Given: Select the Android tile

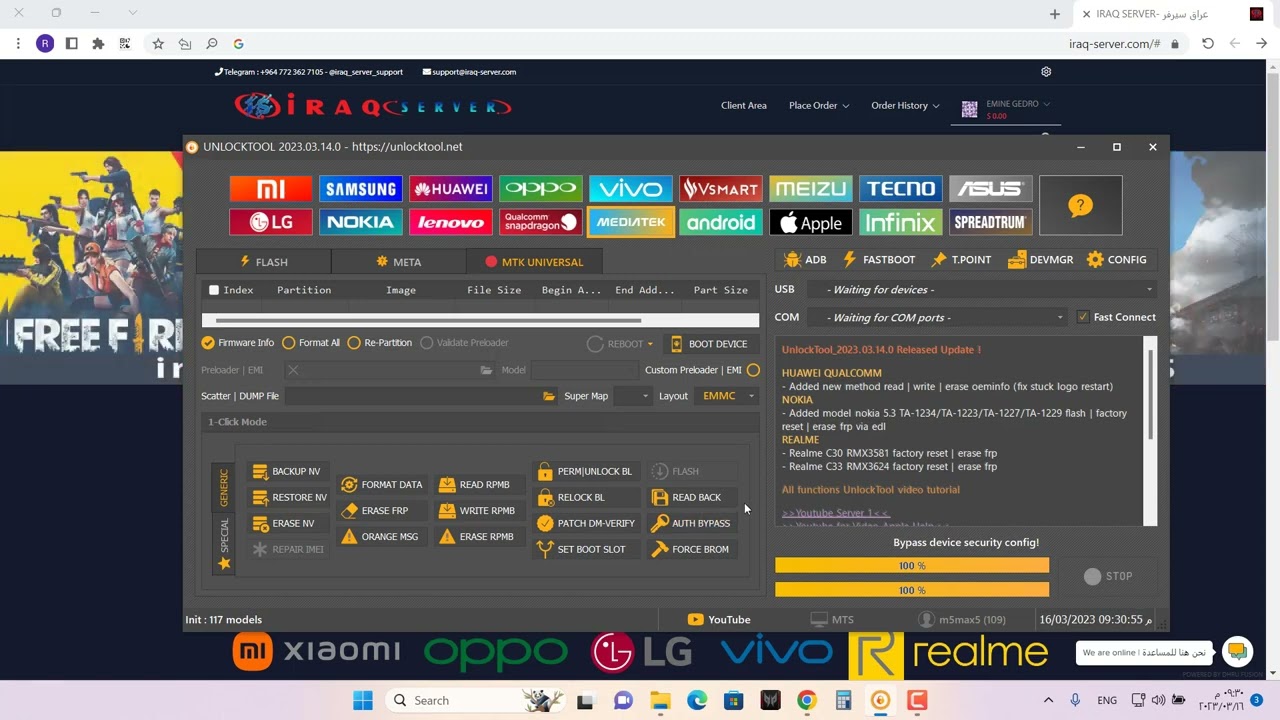Looking at the screenshot, I should point(721,222).
